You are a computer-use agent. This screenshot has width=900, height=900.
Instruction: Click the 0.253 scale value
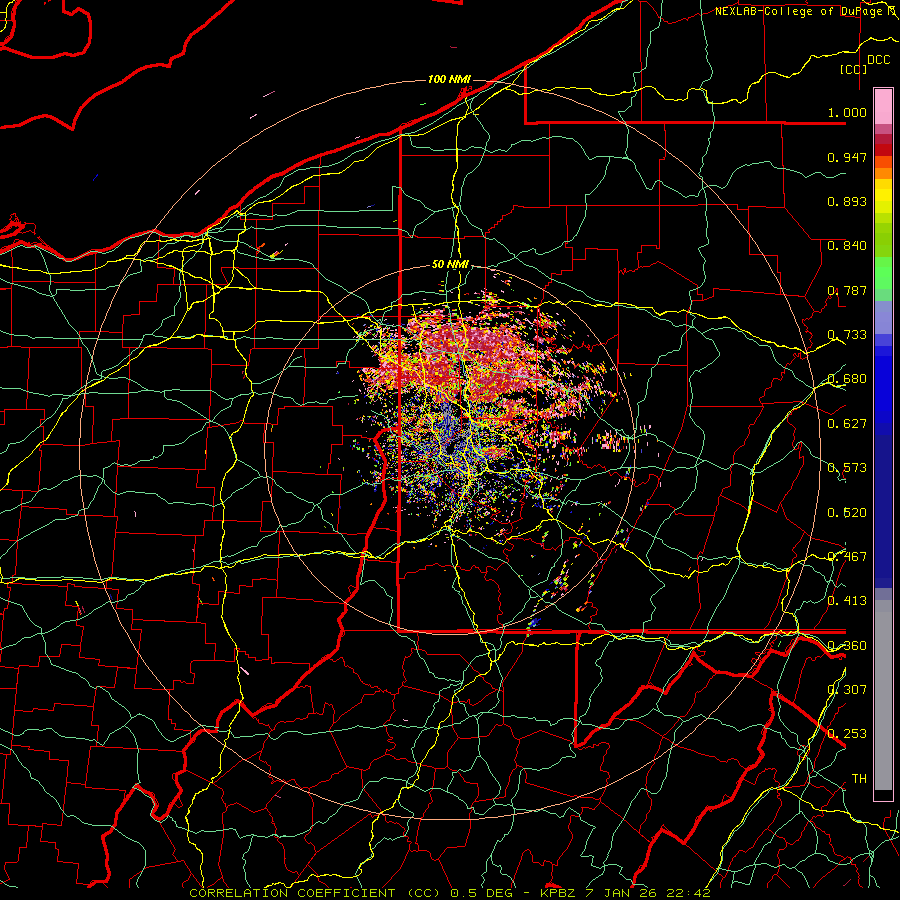pos(847,734)
